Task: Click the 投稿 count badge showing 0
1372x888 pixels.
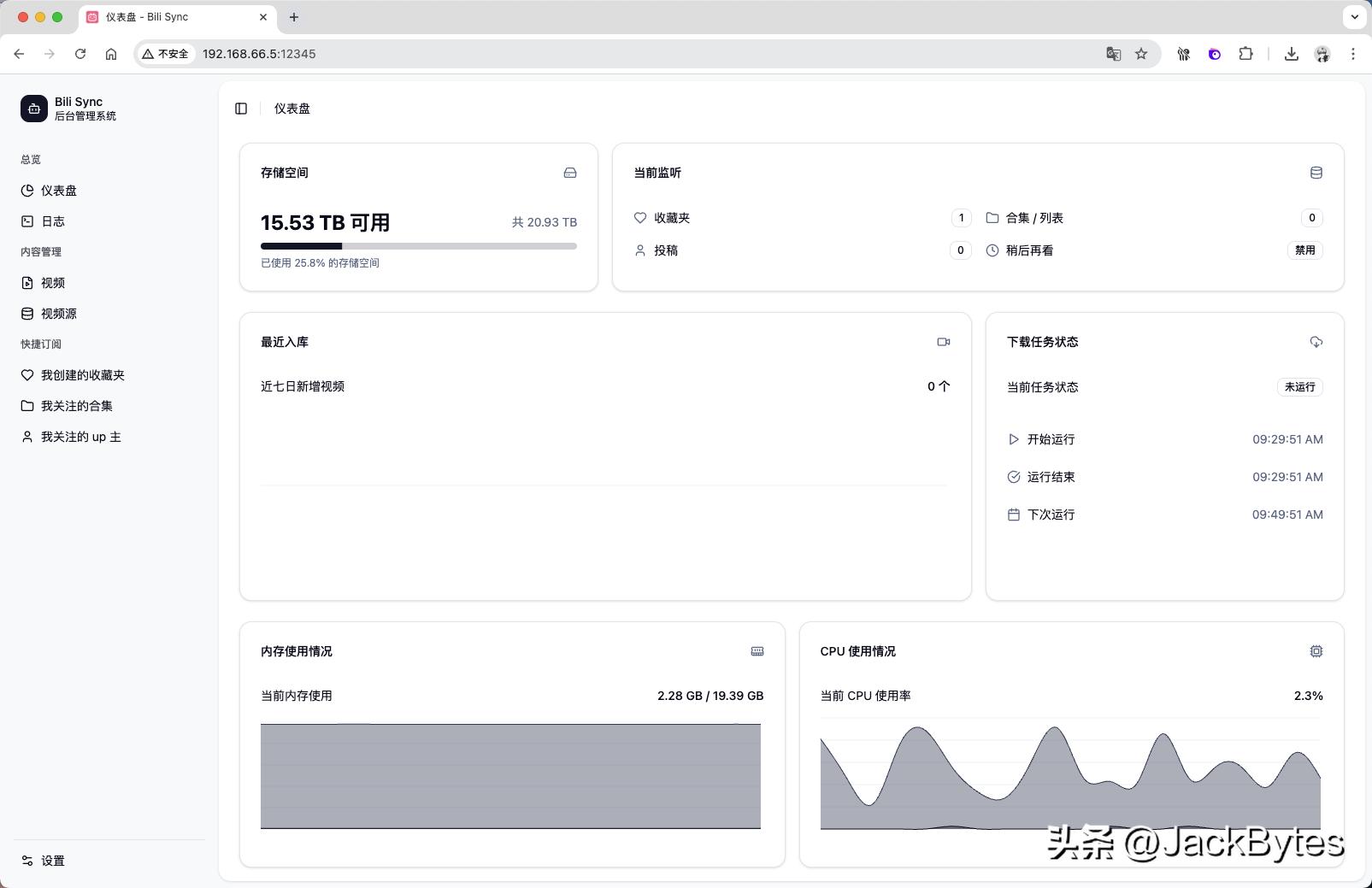Action: coord(961,250)
